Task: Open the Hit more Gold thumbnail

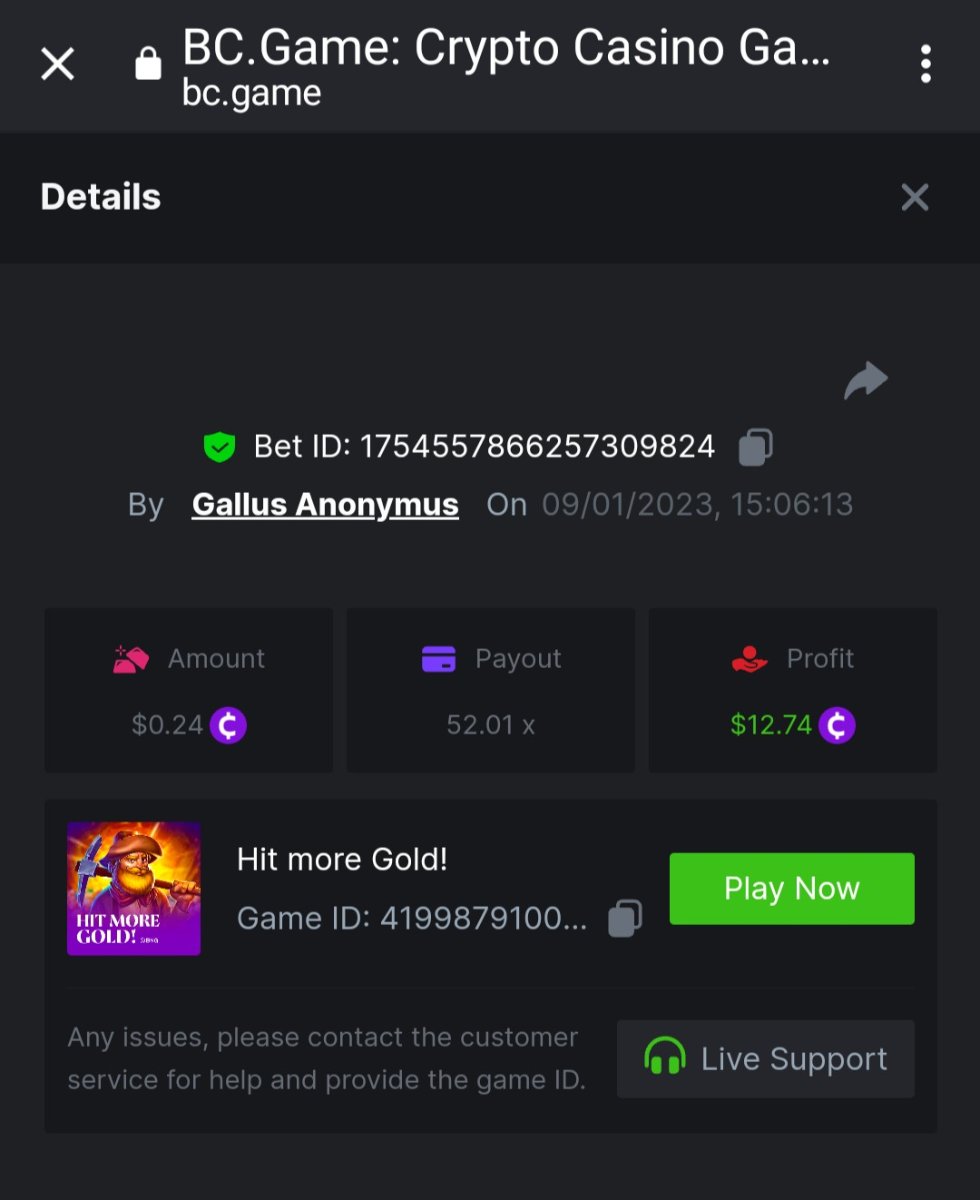Action: [x=134, y=888]
